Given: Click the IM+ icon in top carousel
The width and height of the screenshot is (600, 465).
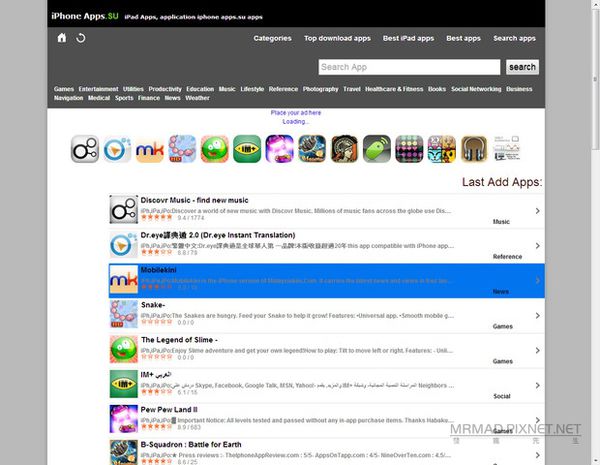Looking at the screenshot, I should 247,149.
